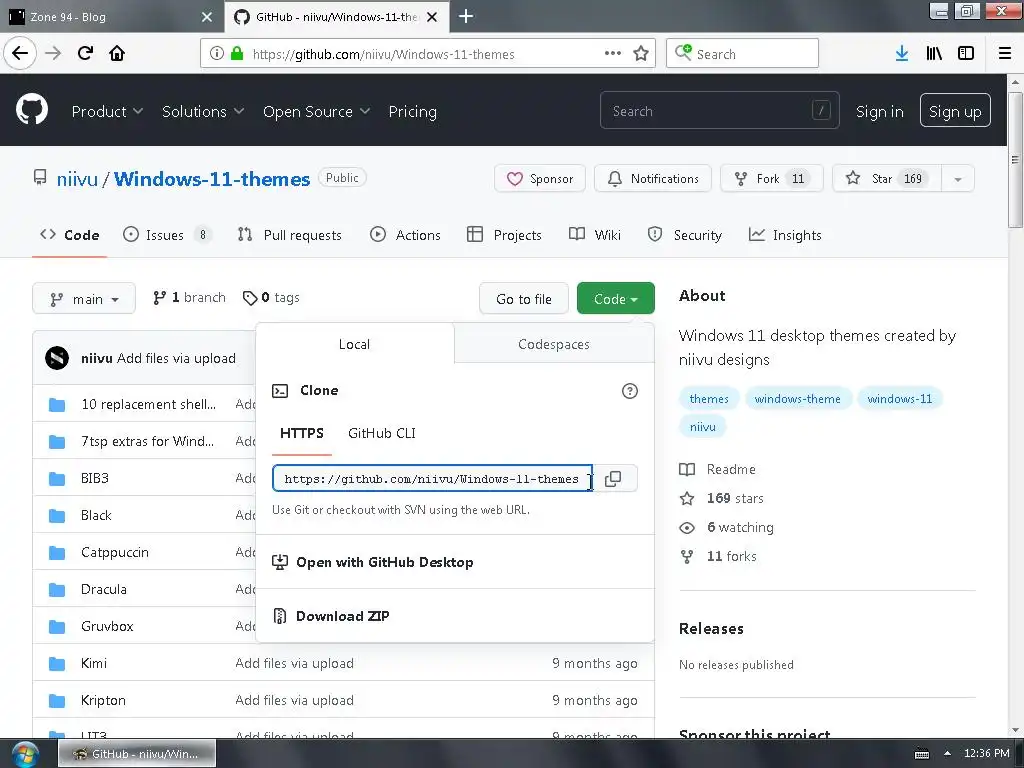Image resolution: width=1024 pixels, height=768 pixels.
Task: Select the Local tab in clone popup
Action: coord(354,344)
